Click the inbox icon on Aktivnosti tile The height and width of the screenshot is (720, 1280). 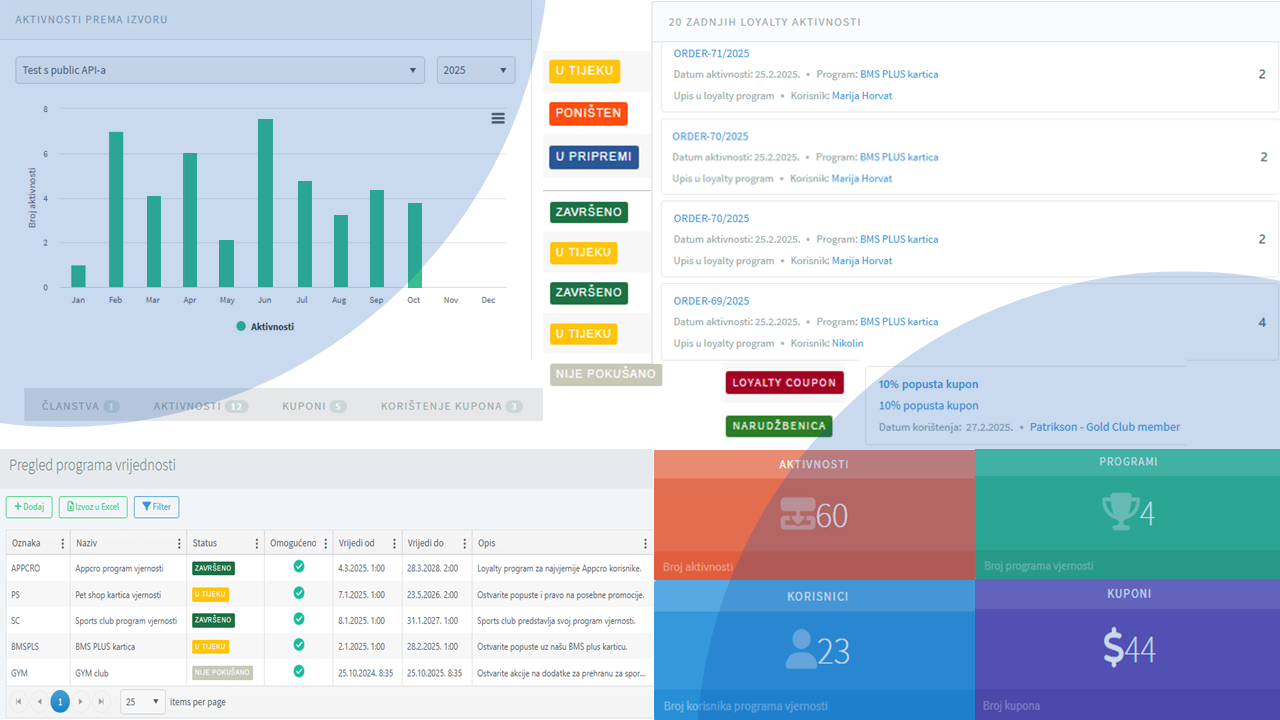click(797, 514)
